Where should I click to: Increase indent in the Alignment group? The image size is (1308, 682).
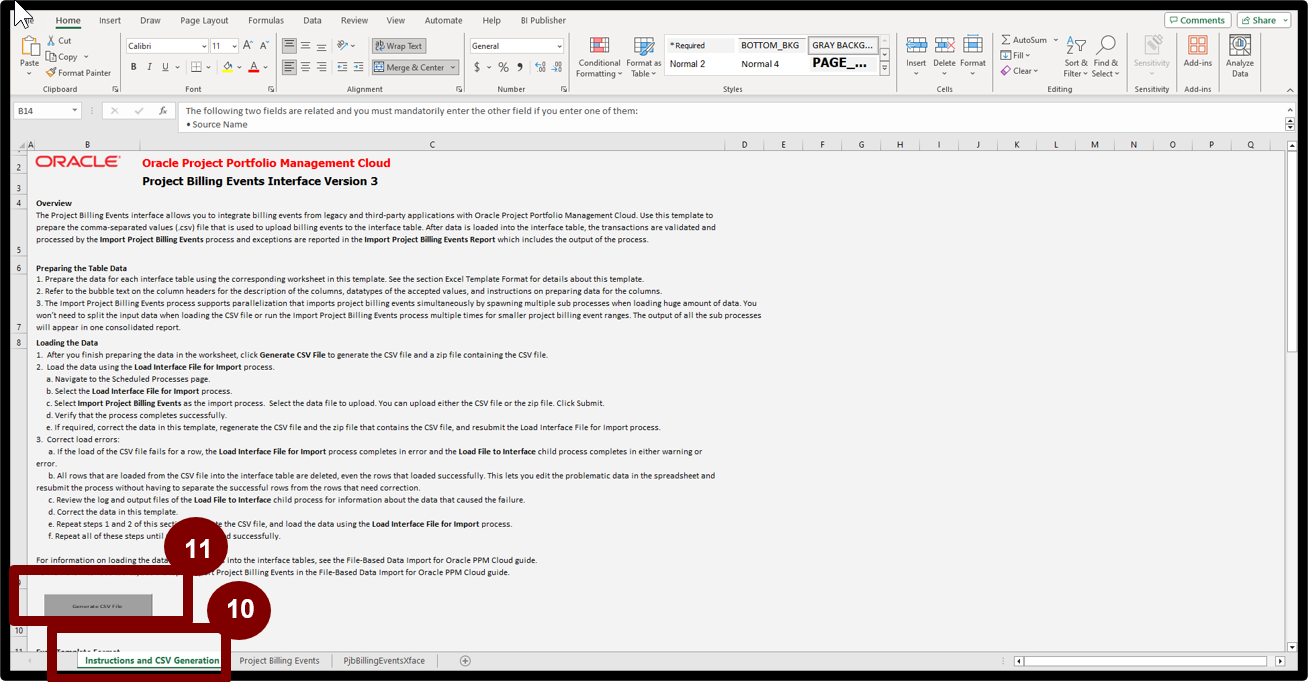[357, 67]
